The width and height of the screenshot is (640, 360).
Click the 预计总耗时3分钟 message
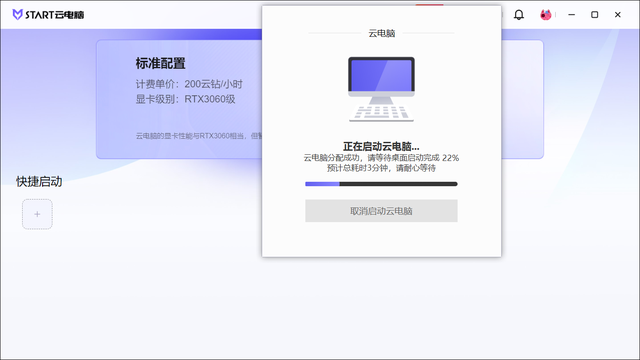(381, 168)
